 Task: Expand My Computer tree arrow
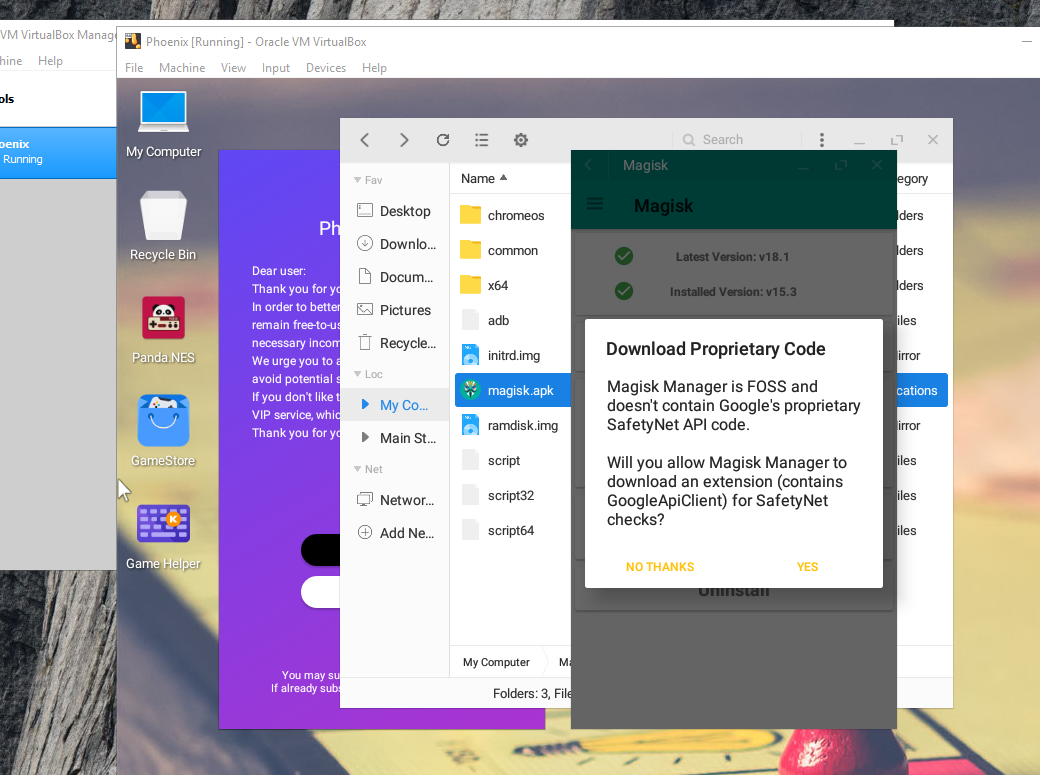(365, 404)
